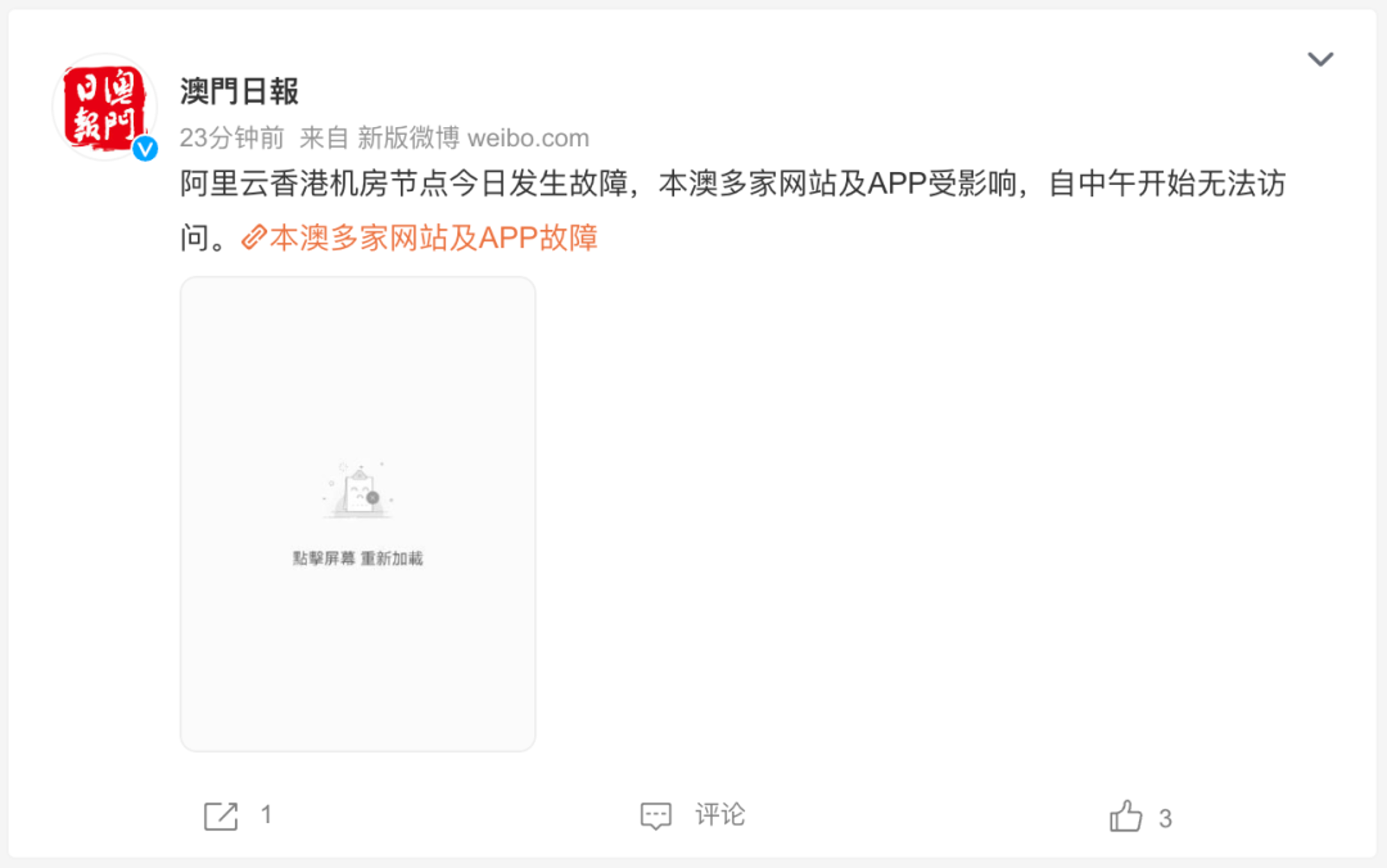The height and width of the screenshot is (868, 1387).
Task: Click the orange chain link icon
Action: pos(254,238)
